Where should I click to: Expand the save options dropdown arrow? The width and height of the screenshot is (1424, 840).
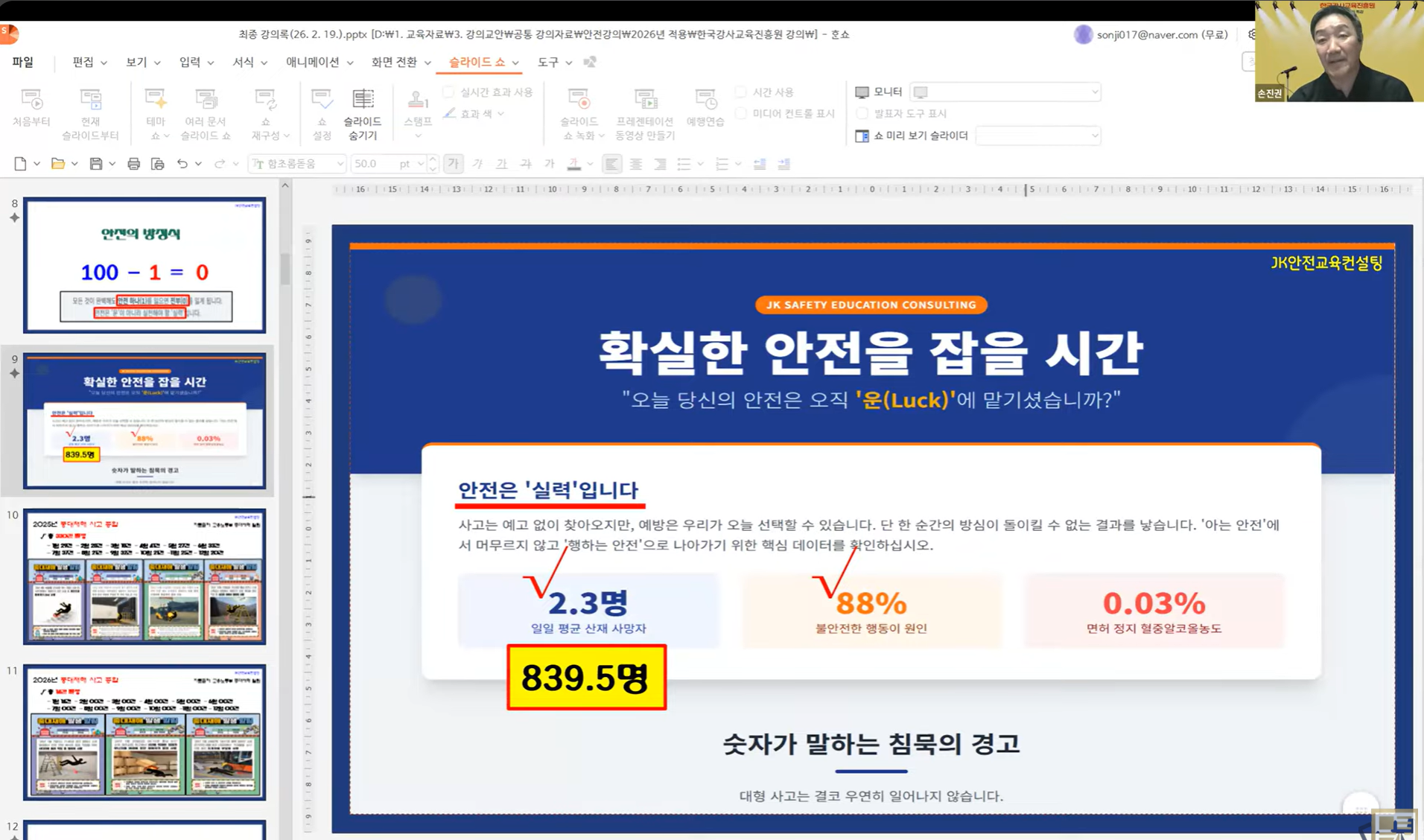(112, 164)
